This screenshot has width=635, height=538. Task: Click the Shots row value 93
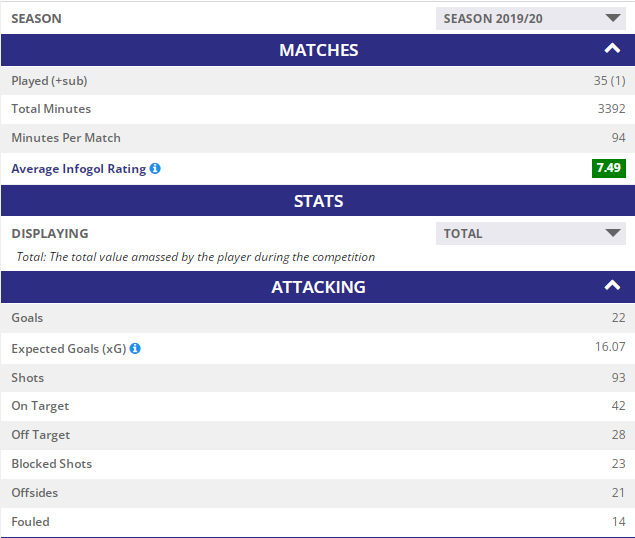pyautogui.click(x=618, y=378)
